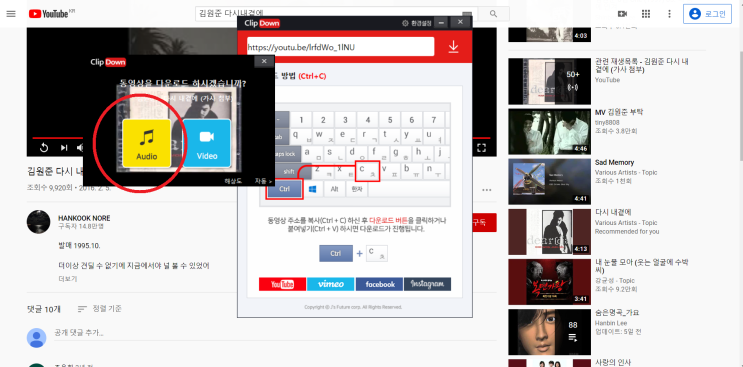Click tiny8808 uploader name
This screenshot has height=367, width=743.
(x=607, y=122)
